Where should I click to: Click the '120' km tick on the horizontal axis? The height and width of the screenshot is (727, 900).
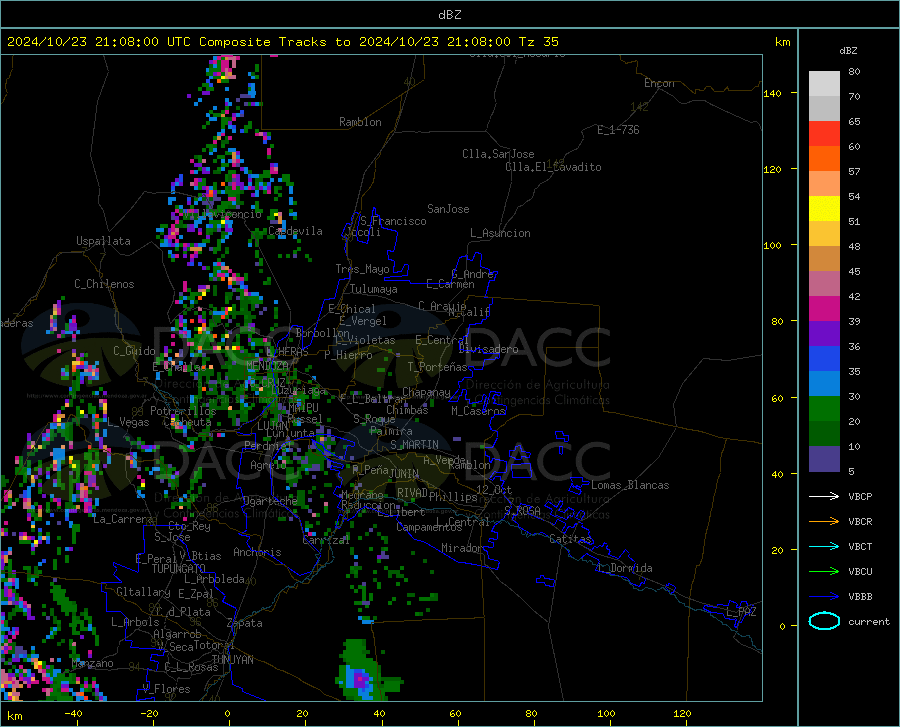tap(682, 714)
